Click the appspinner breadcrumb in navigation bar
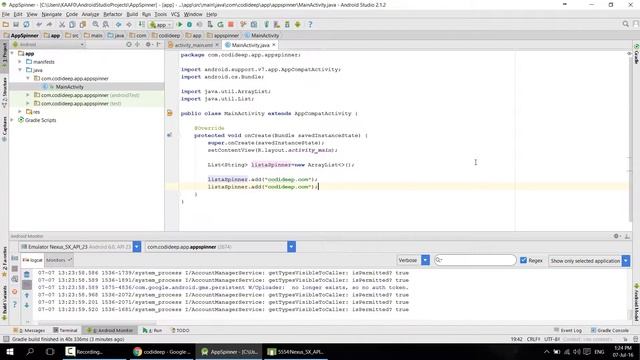This screenshot has height=360, width=640. tap(223, 36)
